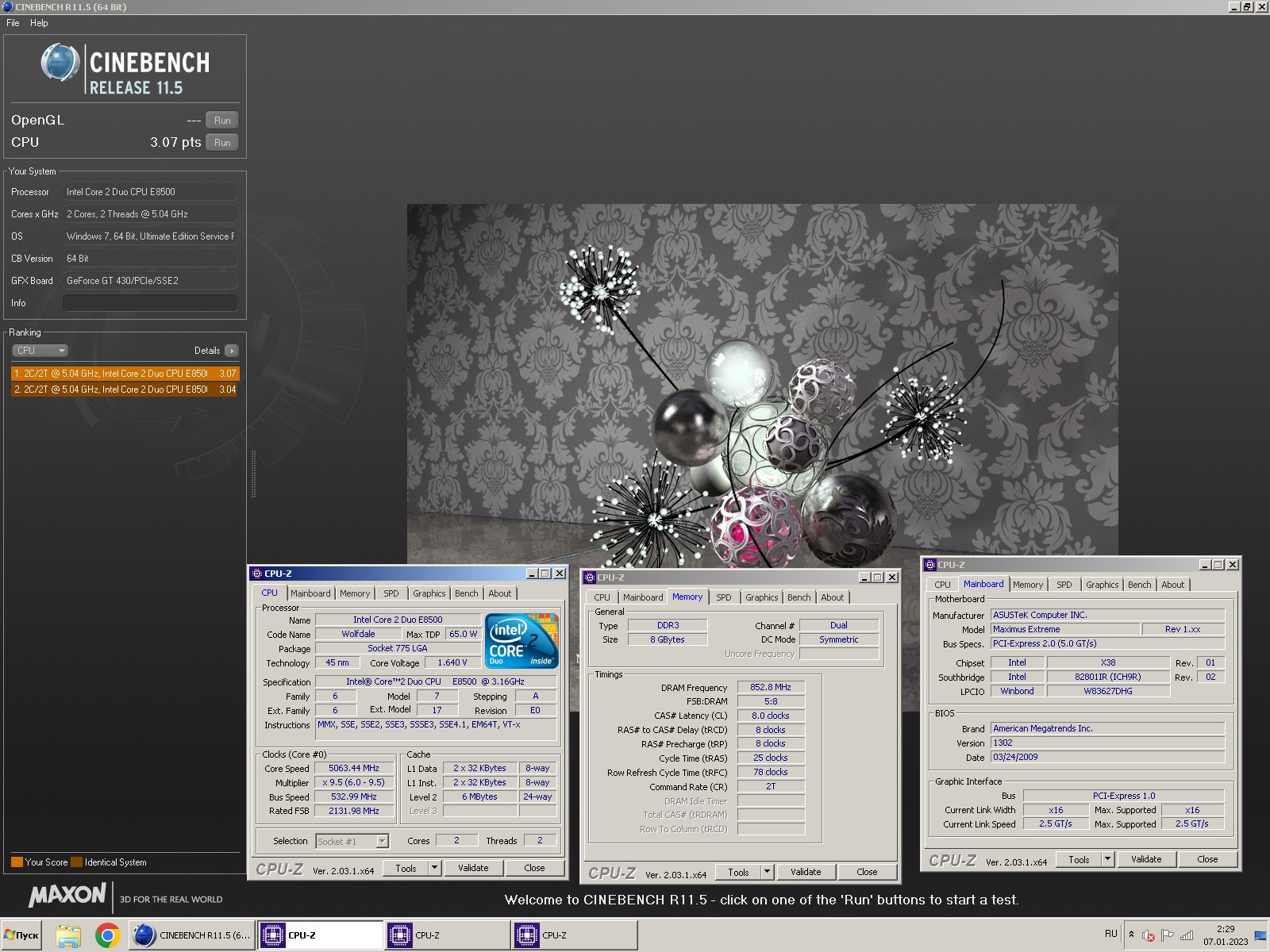
Task: Click the Cinebench logo sphere icon
Action: 60,63
